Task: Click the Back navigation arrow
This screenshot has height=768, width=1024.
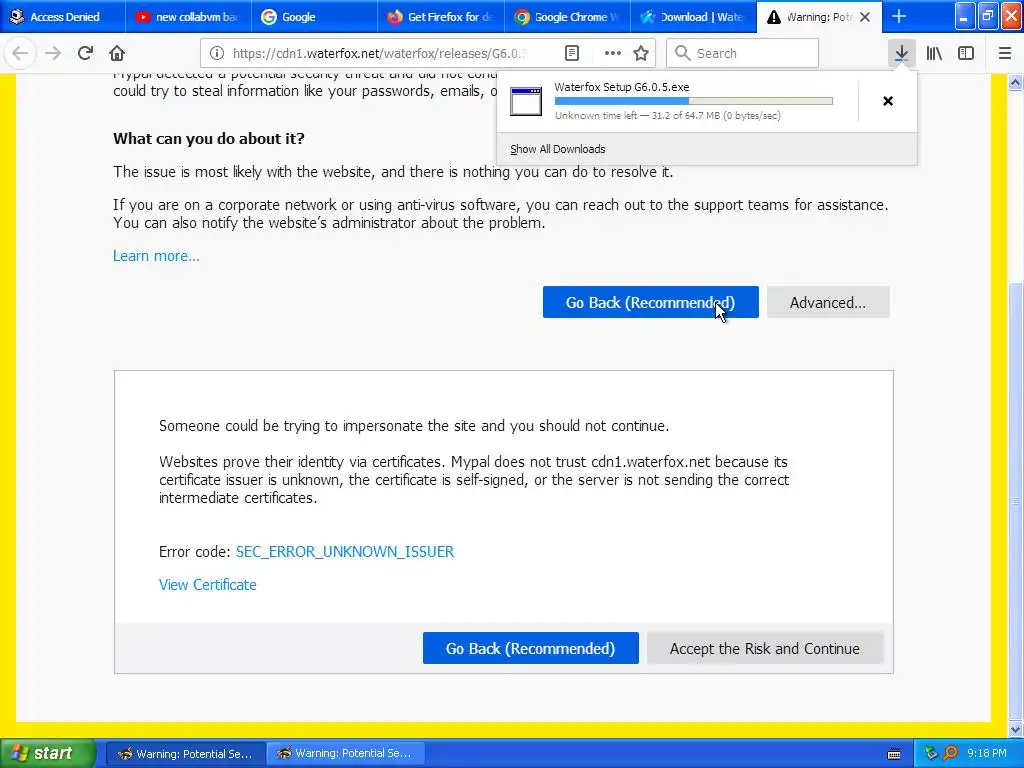Action: pos(20,53)
